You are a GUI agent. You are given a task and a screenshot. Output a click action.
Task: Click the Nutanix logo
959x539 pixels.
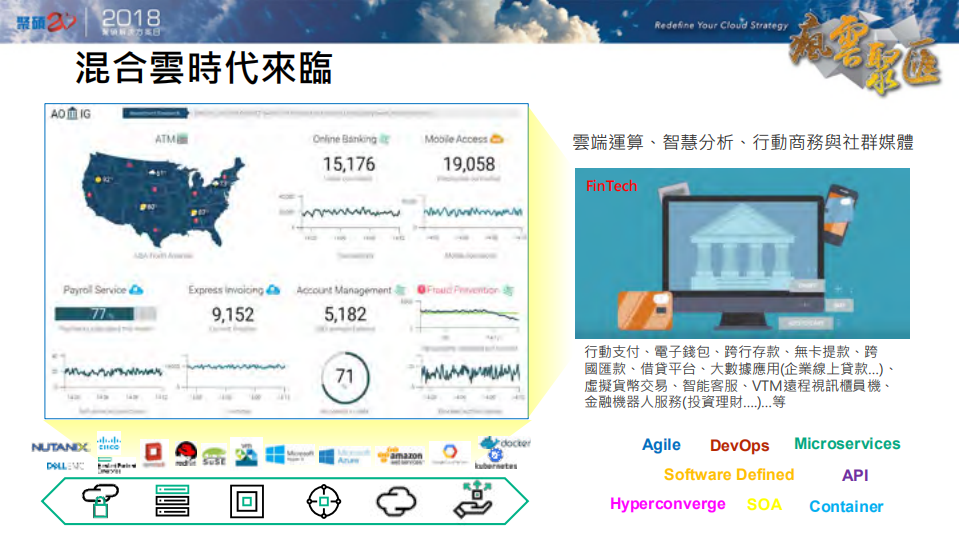point(60,447)
